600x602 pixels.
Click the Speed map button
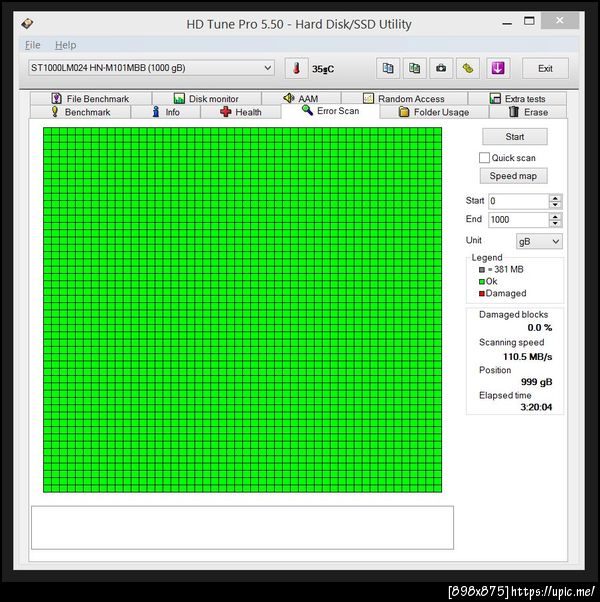pos(513,176)
